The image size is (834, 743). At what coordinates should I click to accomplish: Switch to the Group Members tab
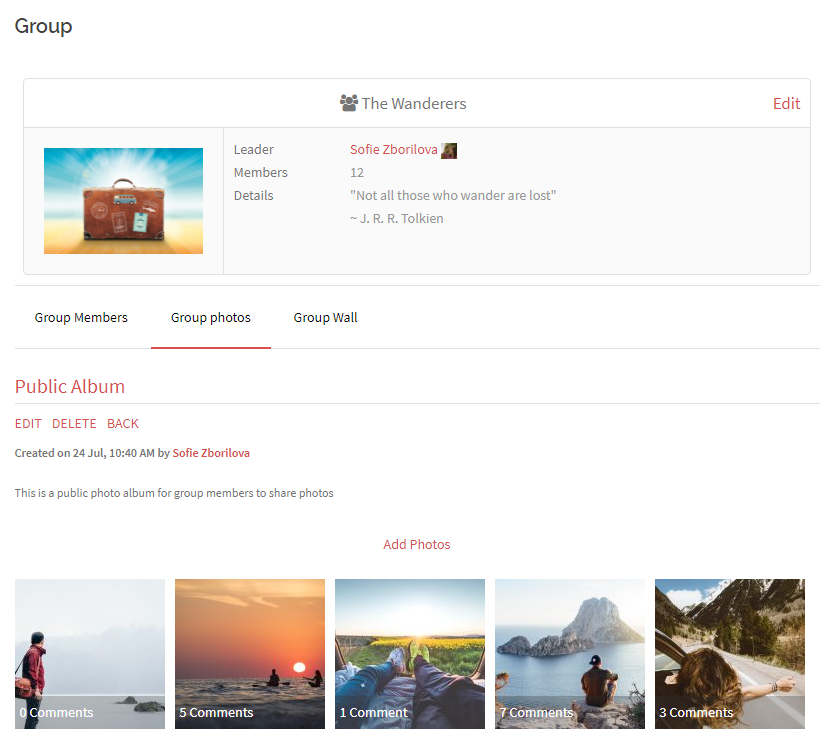pyautogui.click(x=81, y=318)
